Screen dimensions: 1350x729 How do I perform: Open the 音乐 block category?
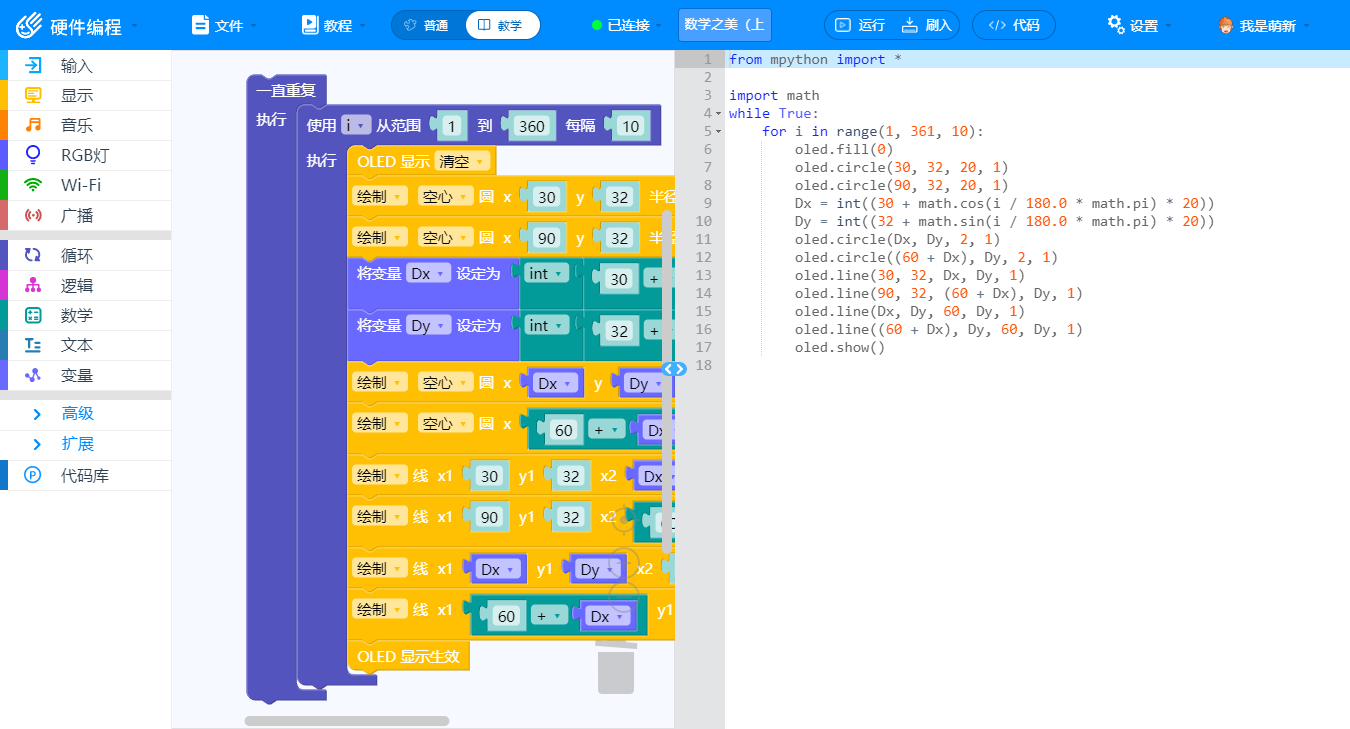pos(85,126)
